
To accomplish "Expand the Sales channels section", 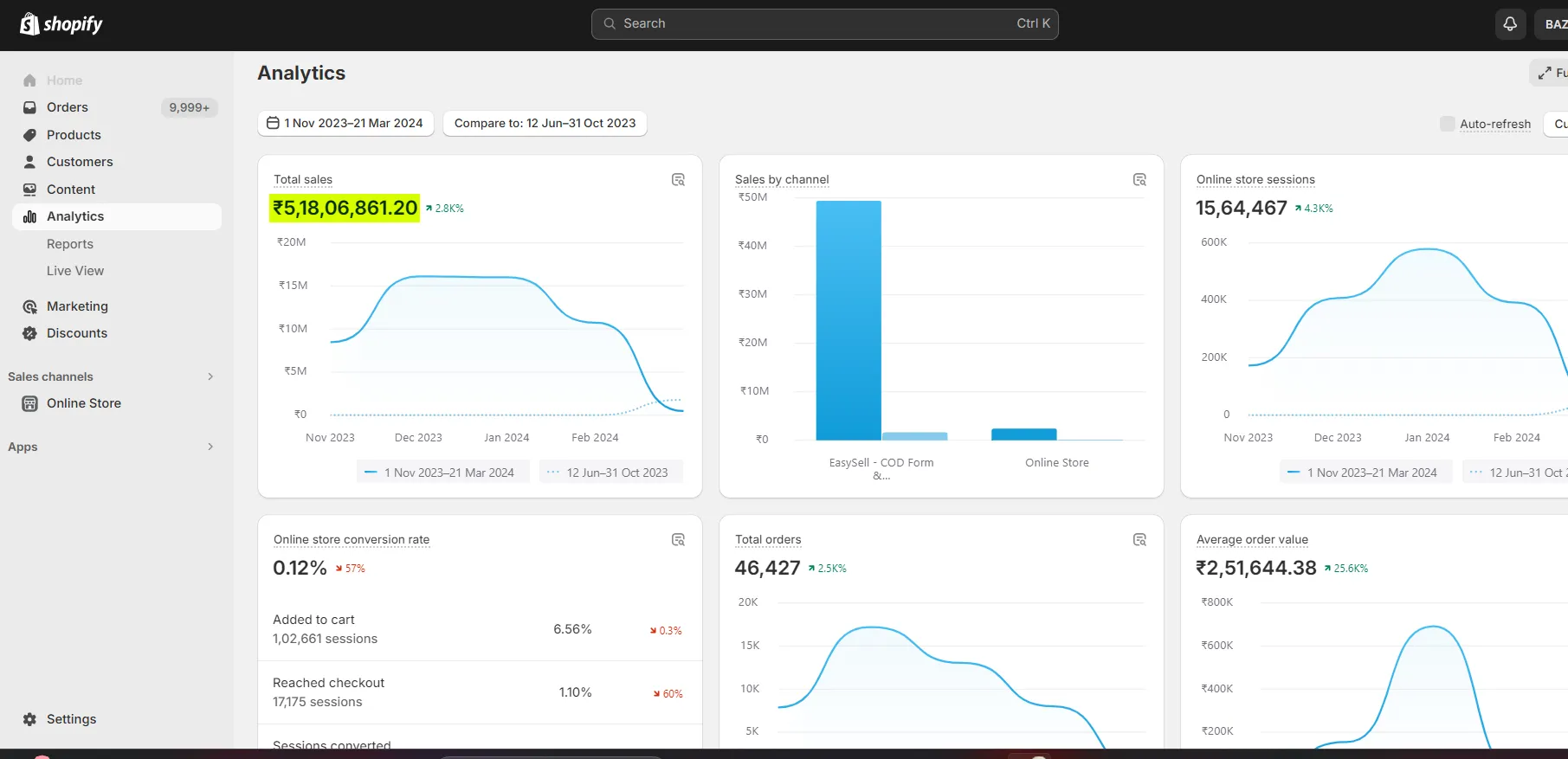I will click(x=210, y=376).
